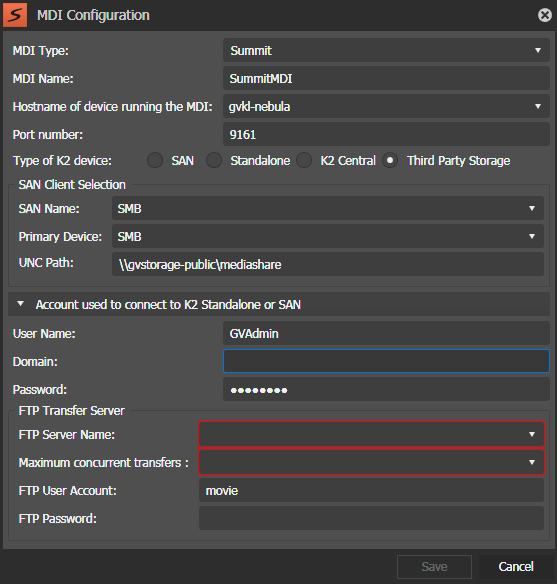Viewport: 557px width, 584px height.
Task: Click the 'Maximum concurrent transfers :' label
Action: (x=104, y=463)
